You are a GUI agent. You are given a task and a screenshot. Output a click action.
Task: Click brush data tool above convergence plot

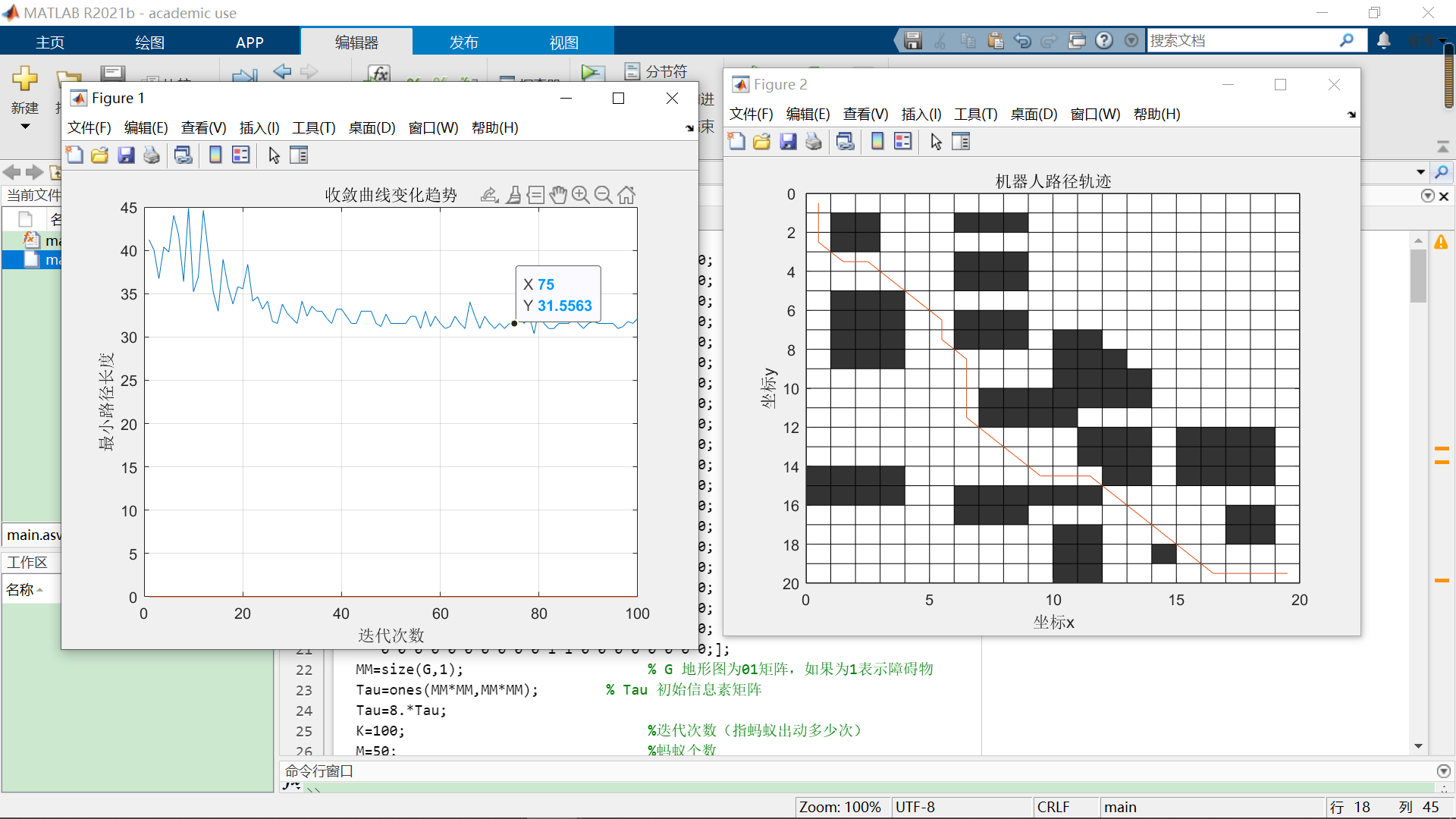coord(513,196)
